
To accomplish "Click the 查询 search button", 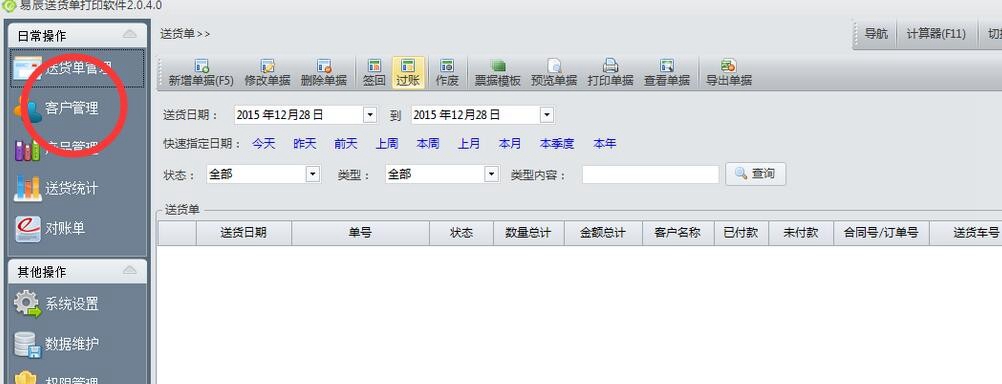I will click(755, 174).
